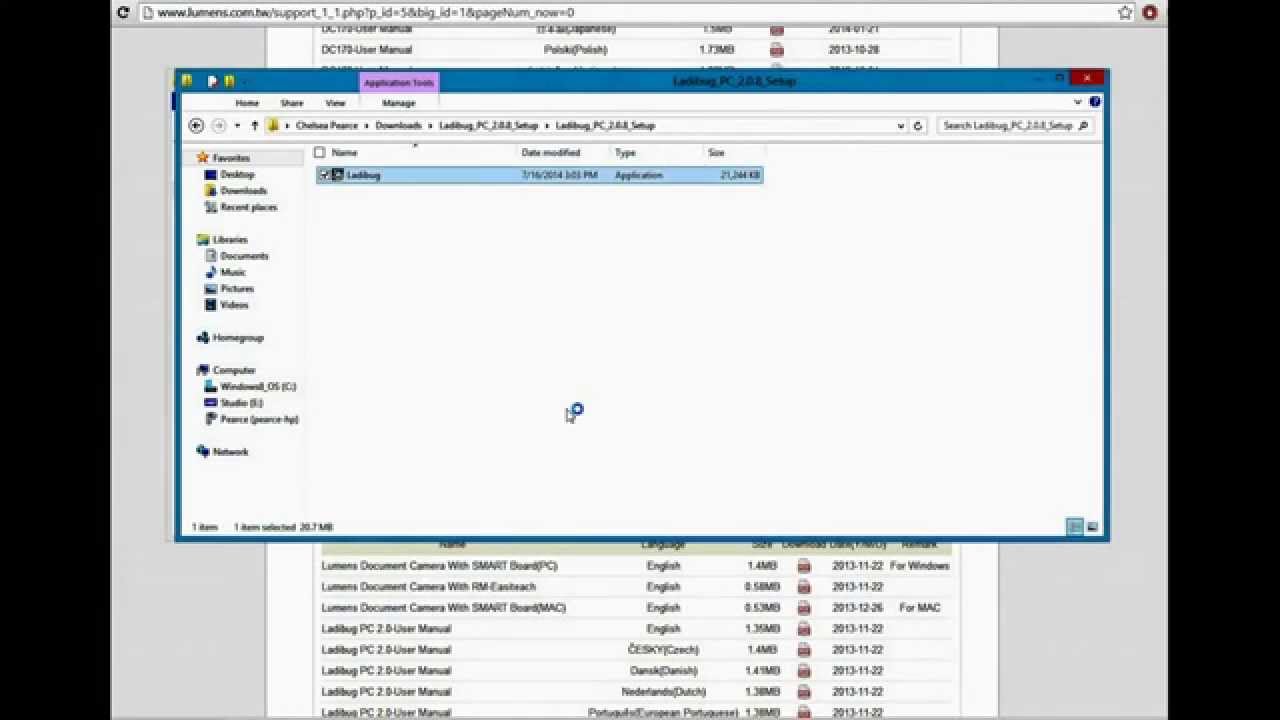1280x720 pixels.
Task: Download Danish Ladibug manual PDF icon
Action: click(804, 671)
